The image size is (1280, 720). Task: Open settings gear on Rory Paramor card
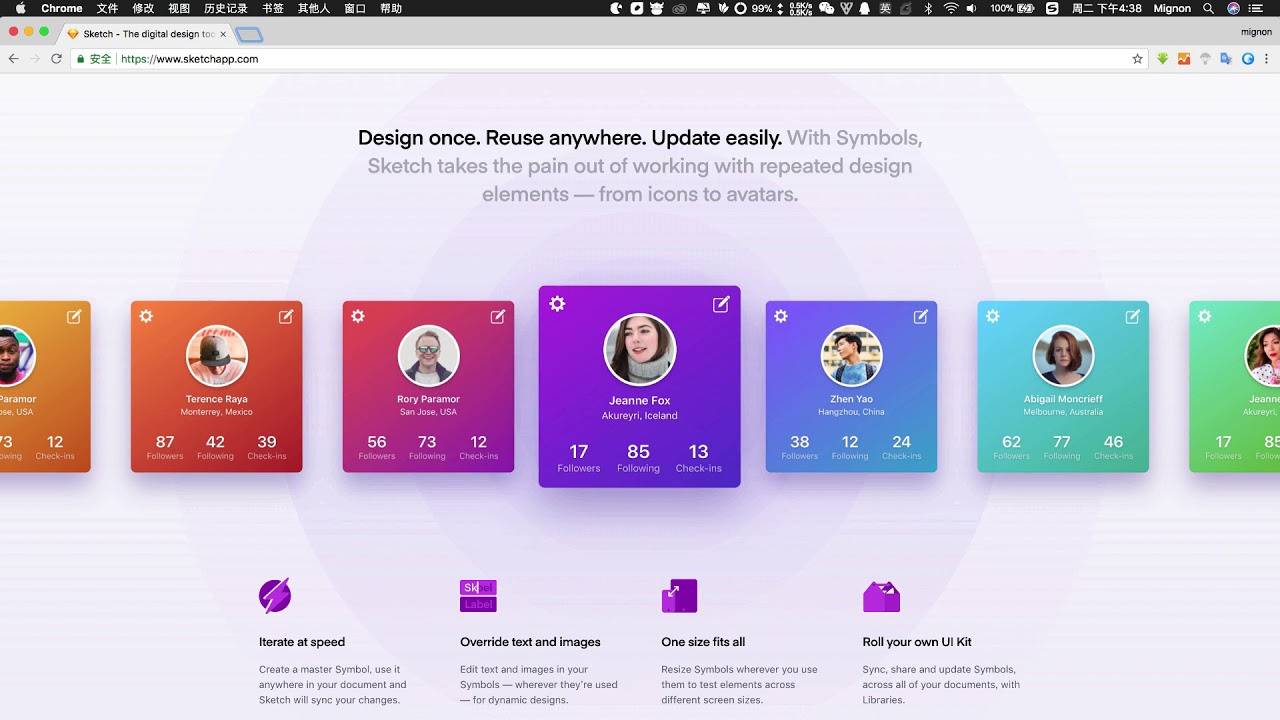tap(358, 316)
